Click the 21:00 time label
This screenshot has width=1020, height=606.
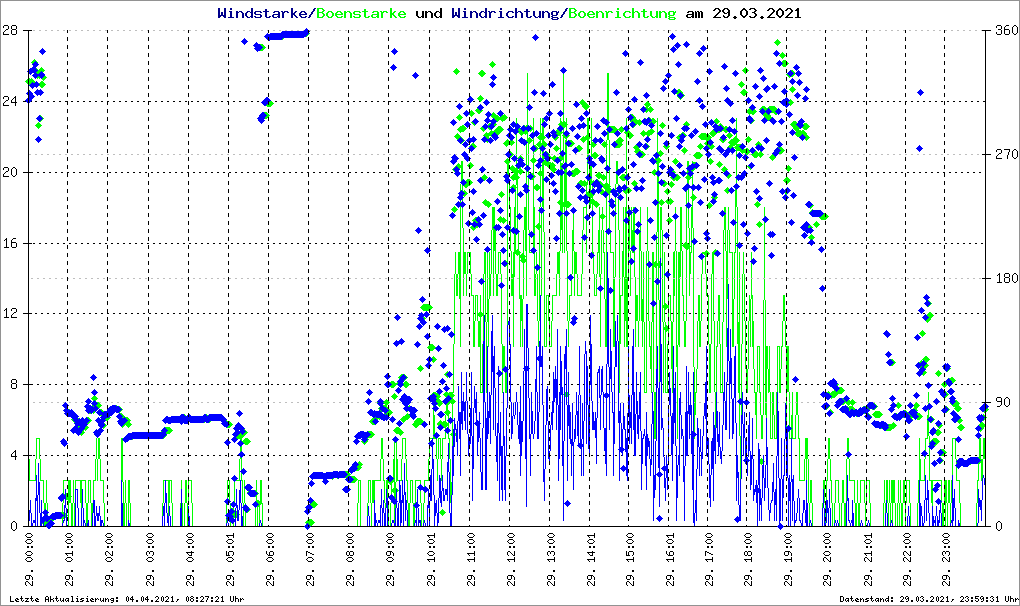point(869,561)
